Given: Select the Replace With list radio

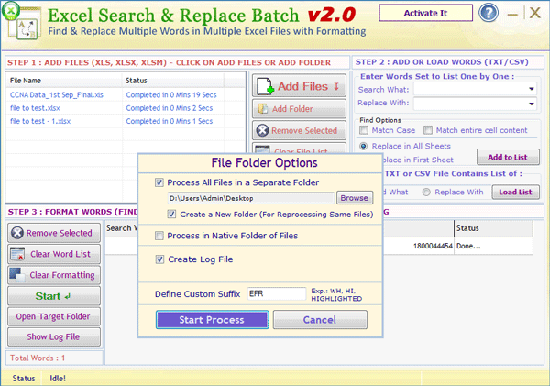Looking at the screenshot, I should click(427, 192).
